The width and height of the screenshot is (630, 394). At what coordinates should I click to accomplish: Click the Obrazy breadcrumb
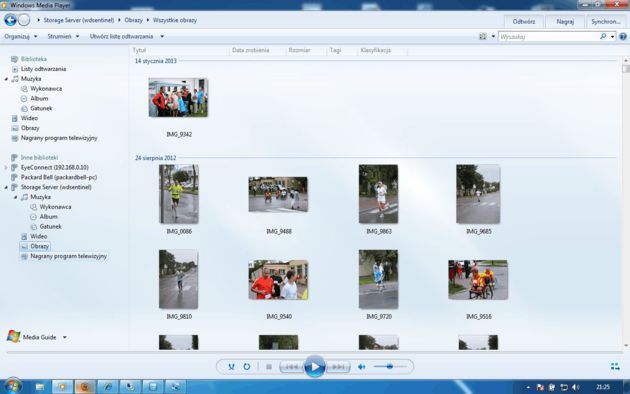pyautogui.click(x=133, y=20)
